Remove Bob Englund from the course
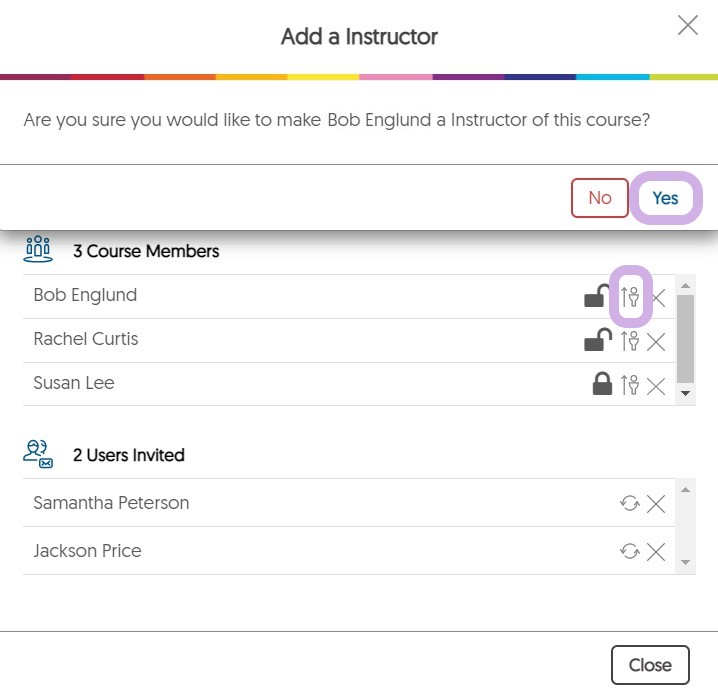Screen dimensions: 718x697 [x=657, y=298]
